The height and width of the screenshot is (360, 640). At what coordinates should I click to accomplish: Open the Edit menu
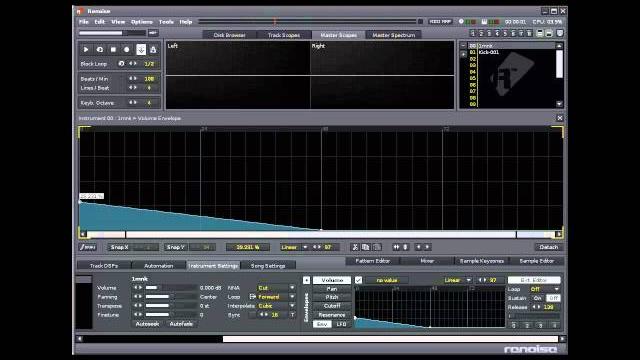100,22
